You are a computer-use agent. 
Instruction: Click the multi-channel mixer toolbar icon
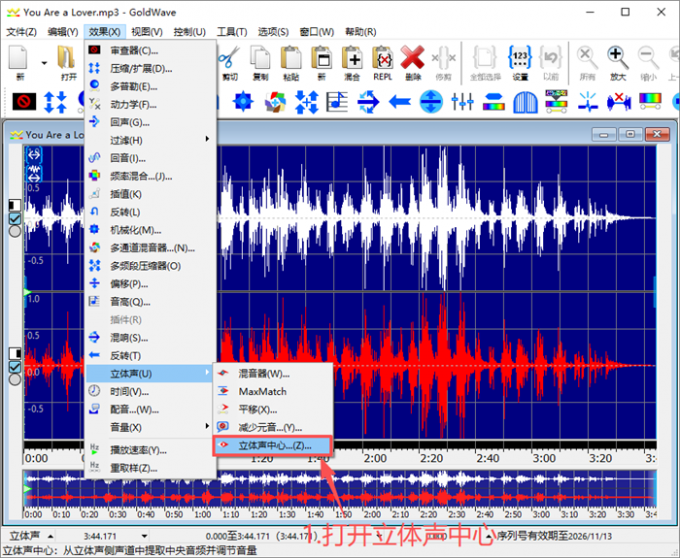click(275, 101)
